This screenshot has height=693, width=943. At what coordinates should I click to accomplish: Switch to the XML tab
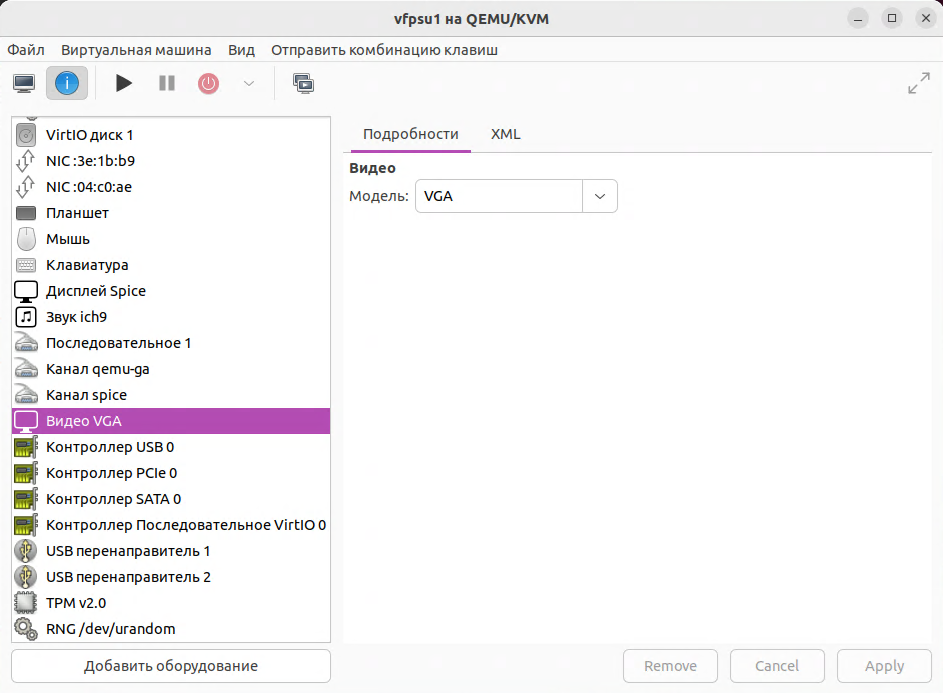[x=505, y=134]
